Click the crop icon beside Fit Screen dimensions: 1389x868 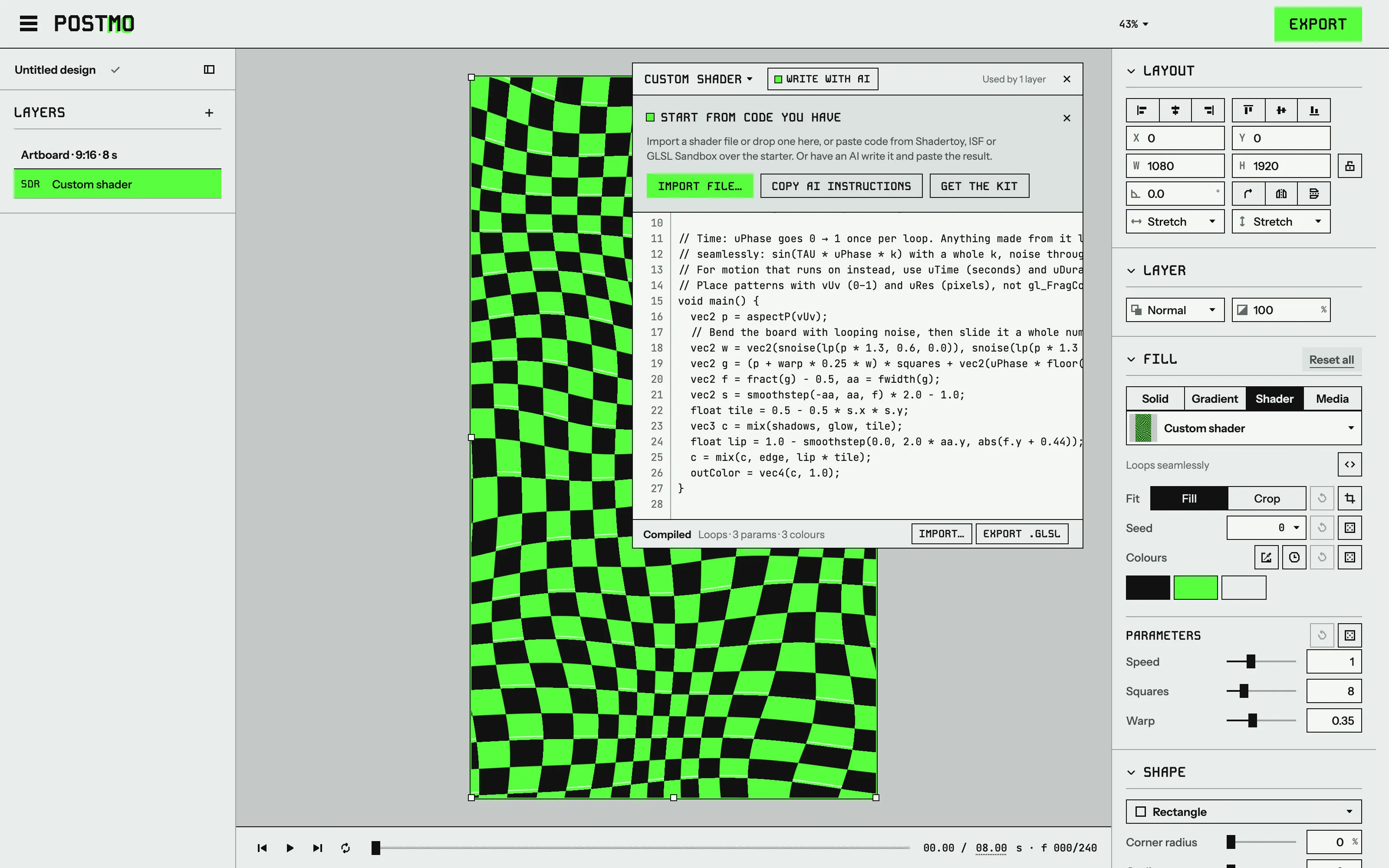tap(1350, 498)
